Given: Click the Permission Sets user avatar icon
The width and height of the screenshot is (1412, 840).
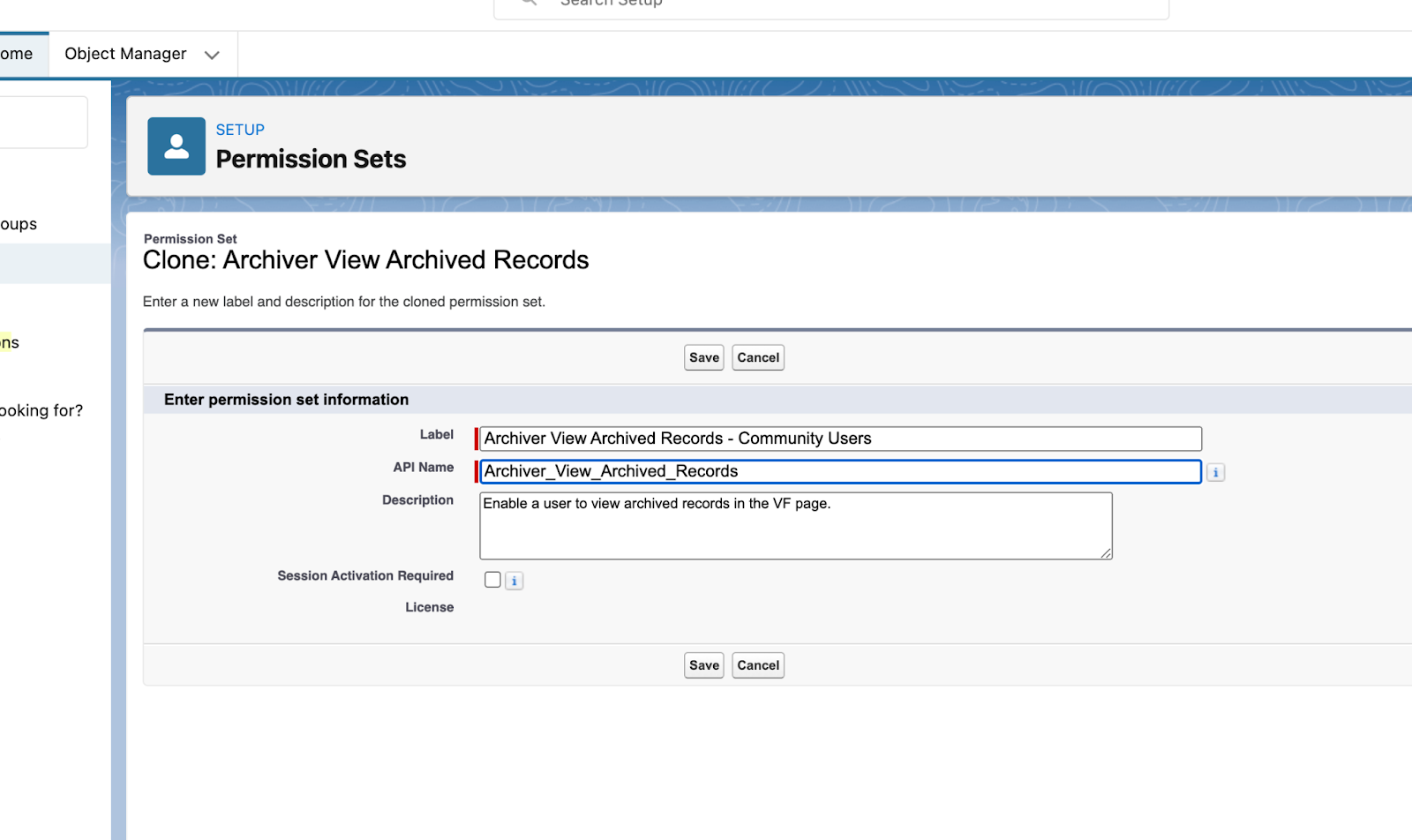Looking at the screenshot, I should pyautogui.click(x=176, y=146).
